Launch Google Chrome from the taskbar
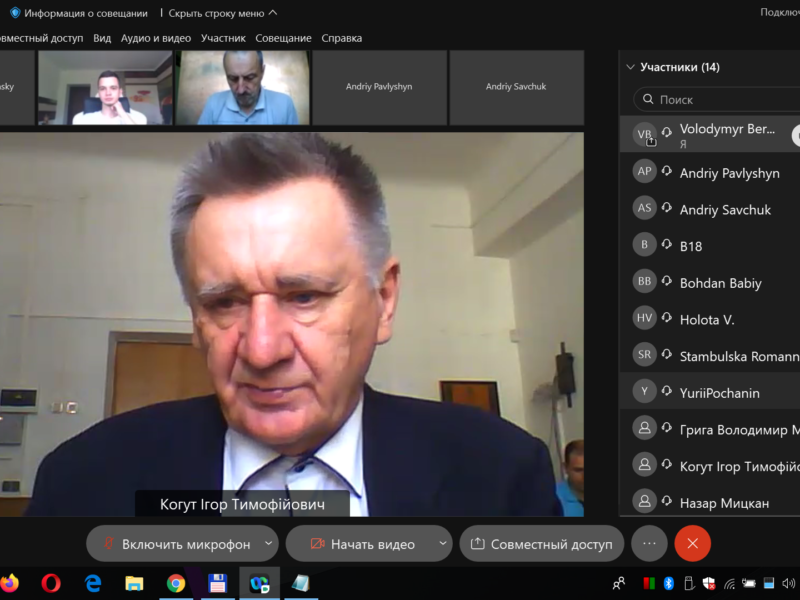The width and height of the screenshot is (800, 600). coord(176,582)
